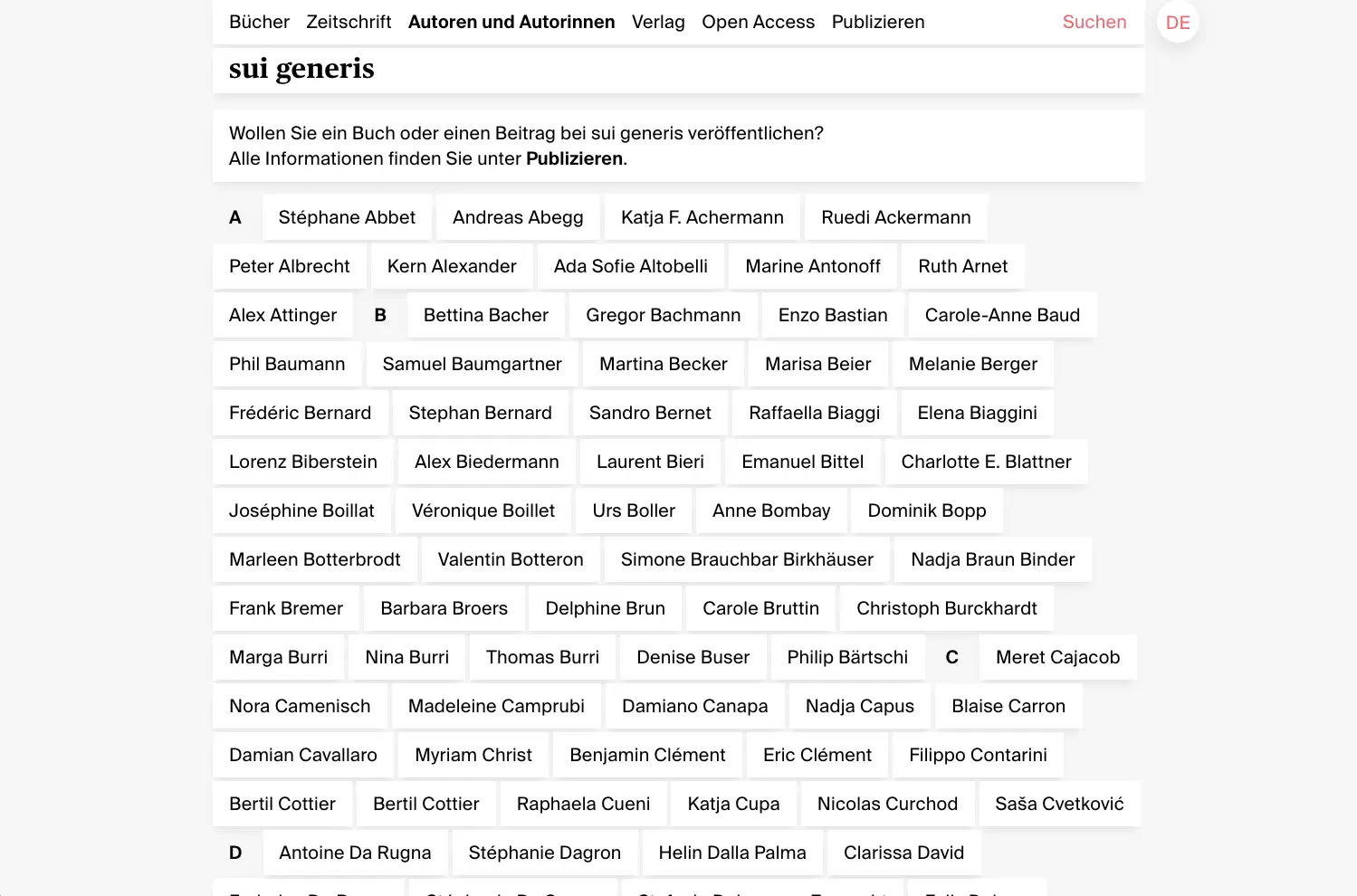The width and height of the screenshot is (1357, 896).
Task: Click Emanuel Bittel
Action: click(x=803, y=462)
